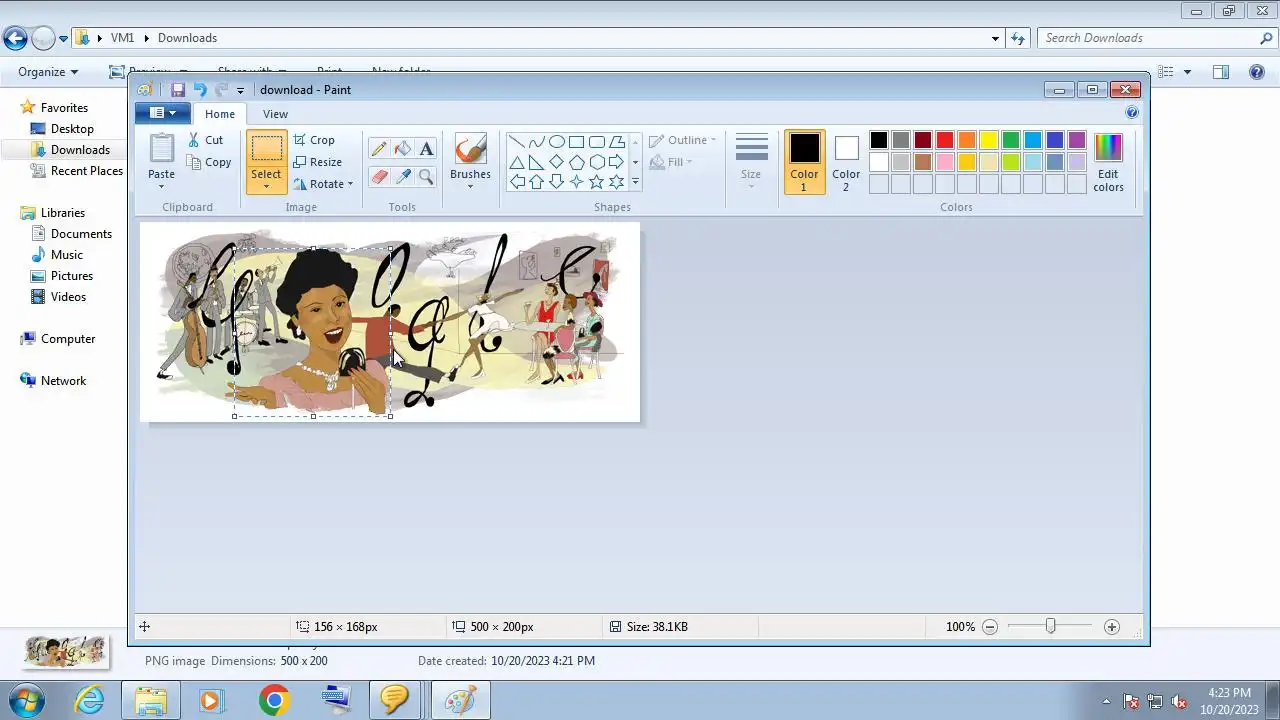The height and width of the screenshot is (720, 1280).
Task: Open the Paint Help icon
Action: point(1132,113)
